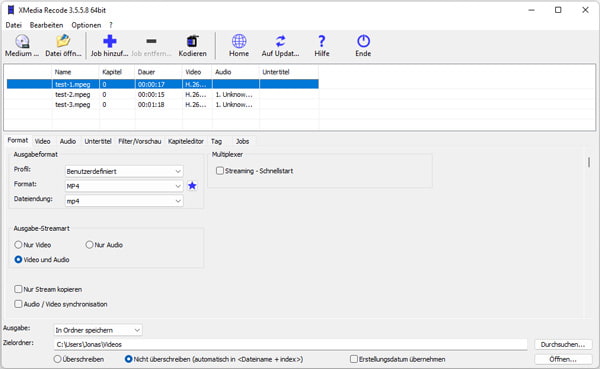The height and width of the screenshot is (369, 600).
Task: Open the ? menu in menu bar
Action: (x=111, y=25)
